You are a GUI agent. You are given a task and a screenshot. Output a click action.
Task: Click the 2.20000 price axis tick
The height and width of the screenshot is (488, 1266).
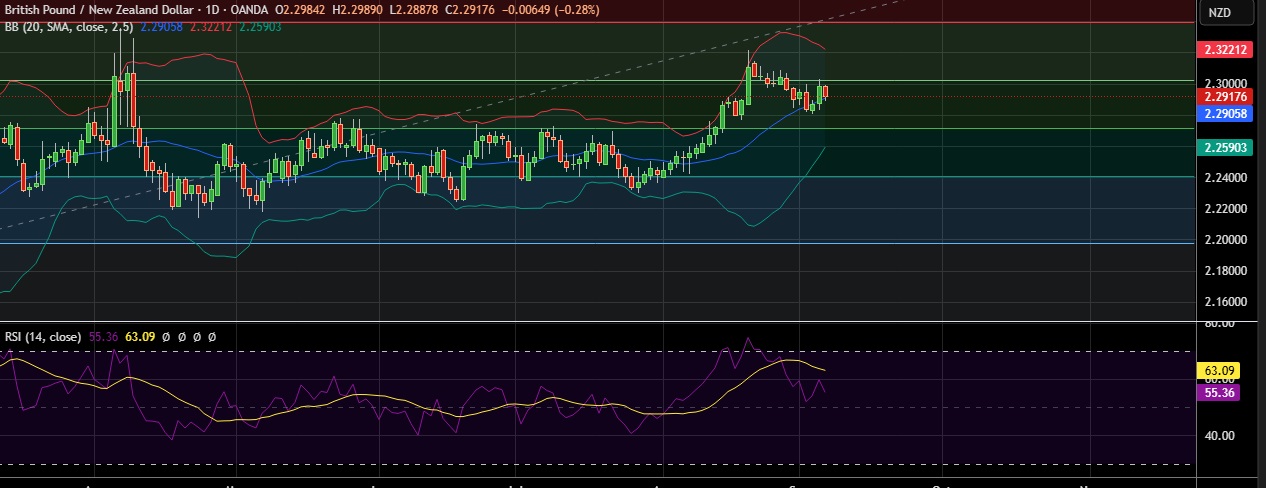(1224, 240)
